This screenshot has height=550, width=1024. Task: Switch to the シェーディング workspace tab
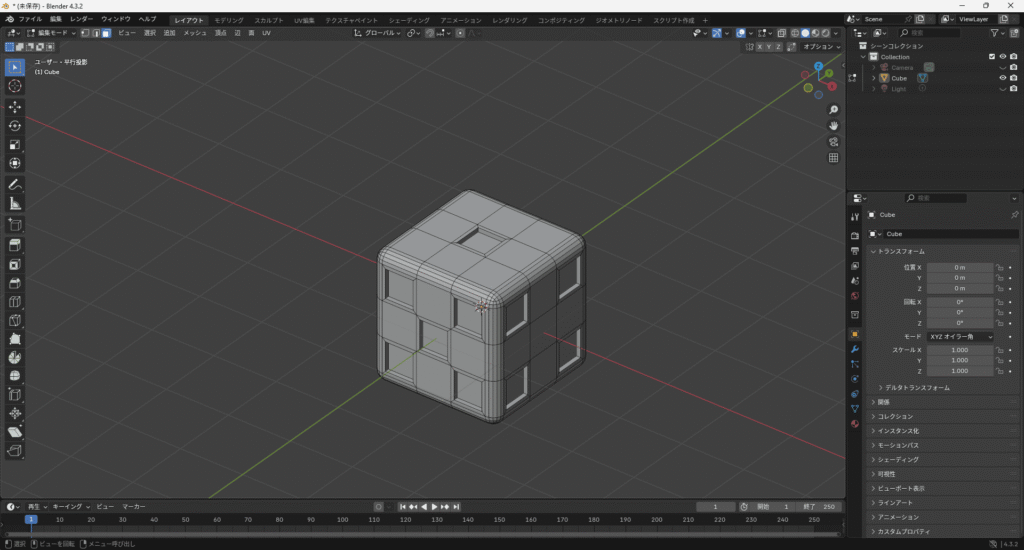(409, 20)
